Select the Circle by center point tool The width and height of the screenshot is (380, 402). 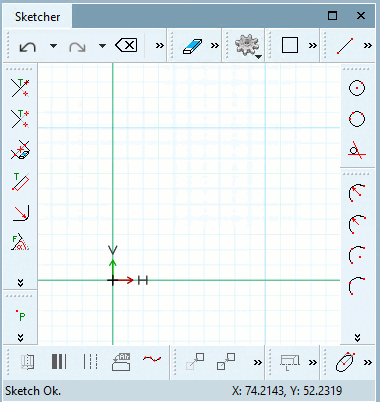(357, 88)
